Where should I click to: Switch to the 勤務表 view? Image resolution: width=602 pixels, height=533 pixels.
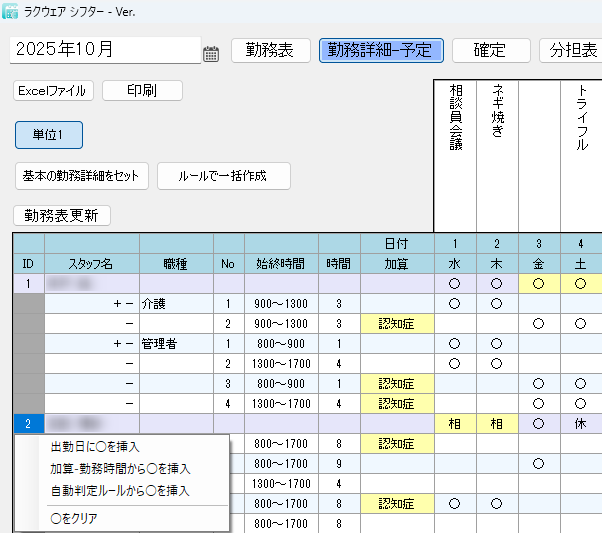[270, 51]
